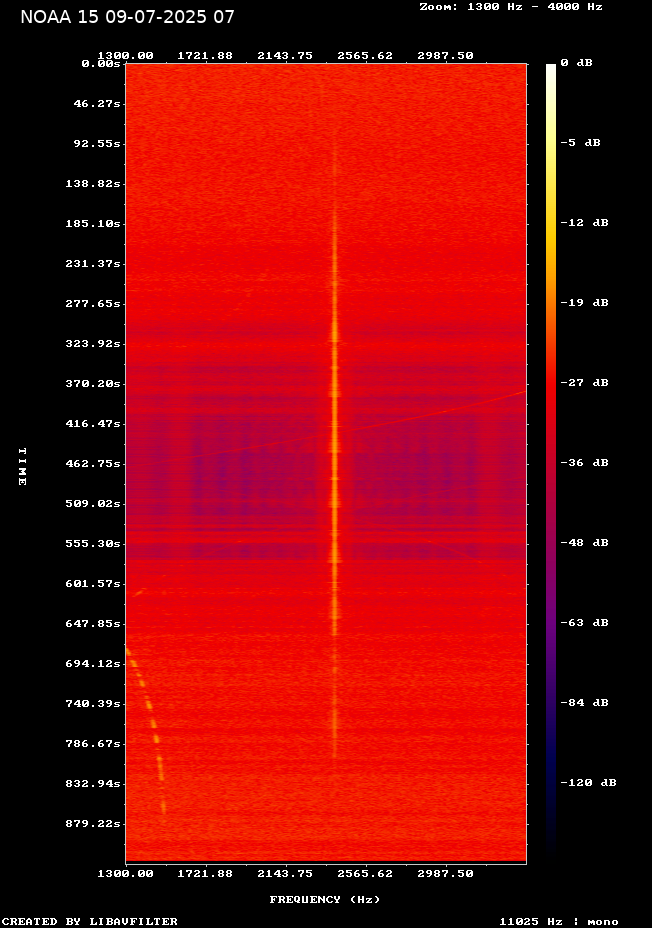The height and width of the screenshot is (928, 652).
Task: Click the top 2565.62 frequency tick label
Action: click(366, 56)
